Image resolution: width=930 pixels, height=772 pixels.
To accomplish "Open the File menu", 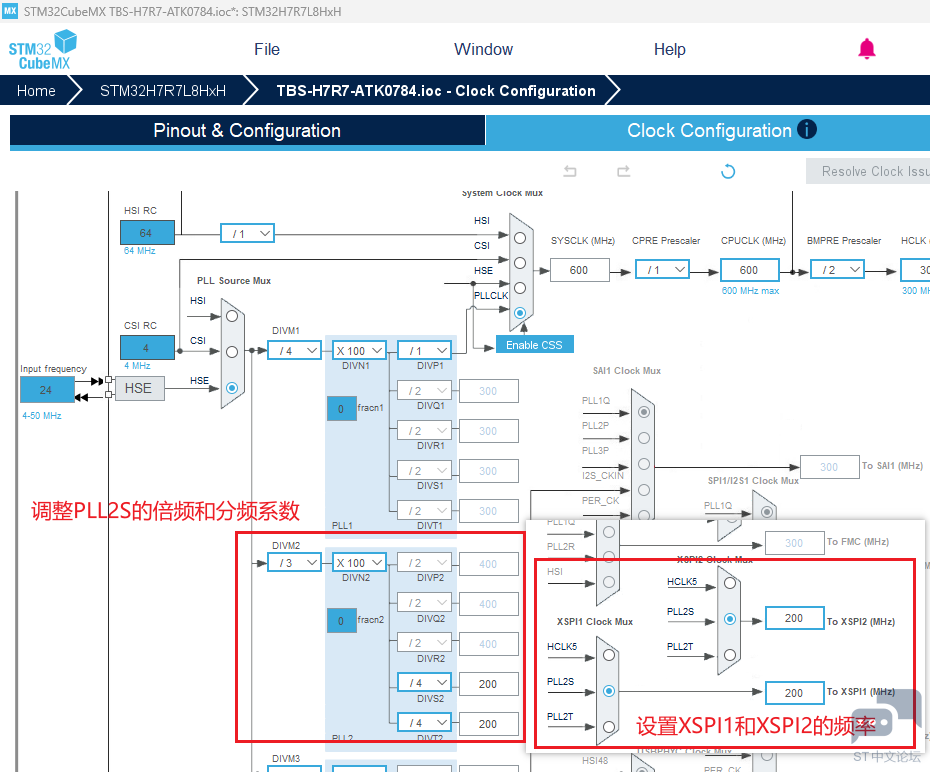I will [267, 49].
